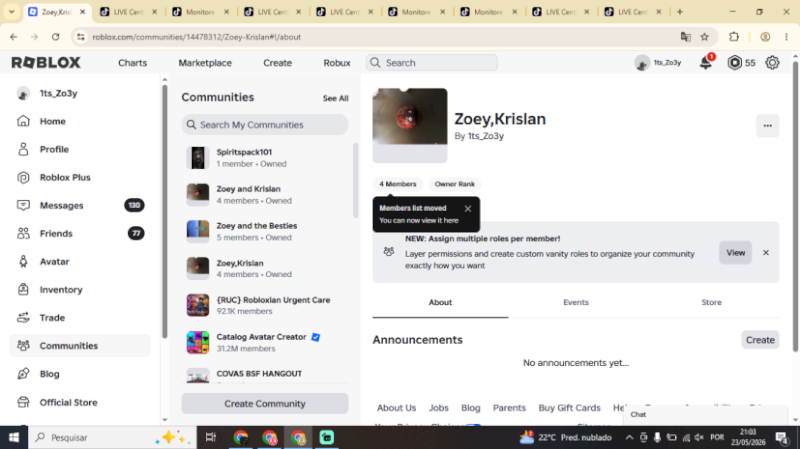Open Charts in the top navigation
800x449 pixels.
pyautogui.click(x=133, y=63)
